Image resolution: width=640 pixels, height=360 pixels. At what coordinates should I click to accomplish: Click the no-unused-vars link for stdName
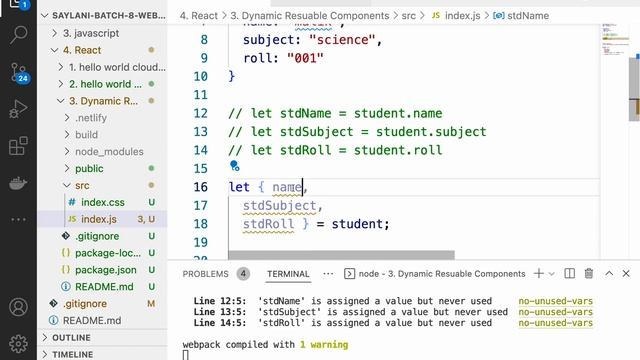[556, 301]
